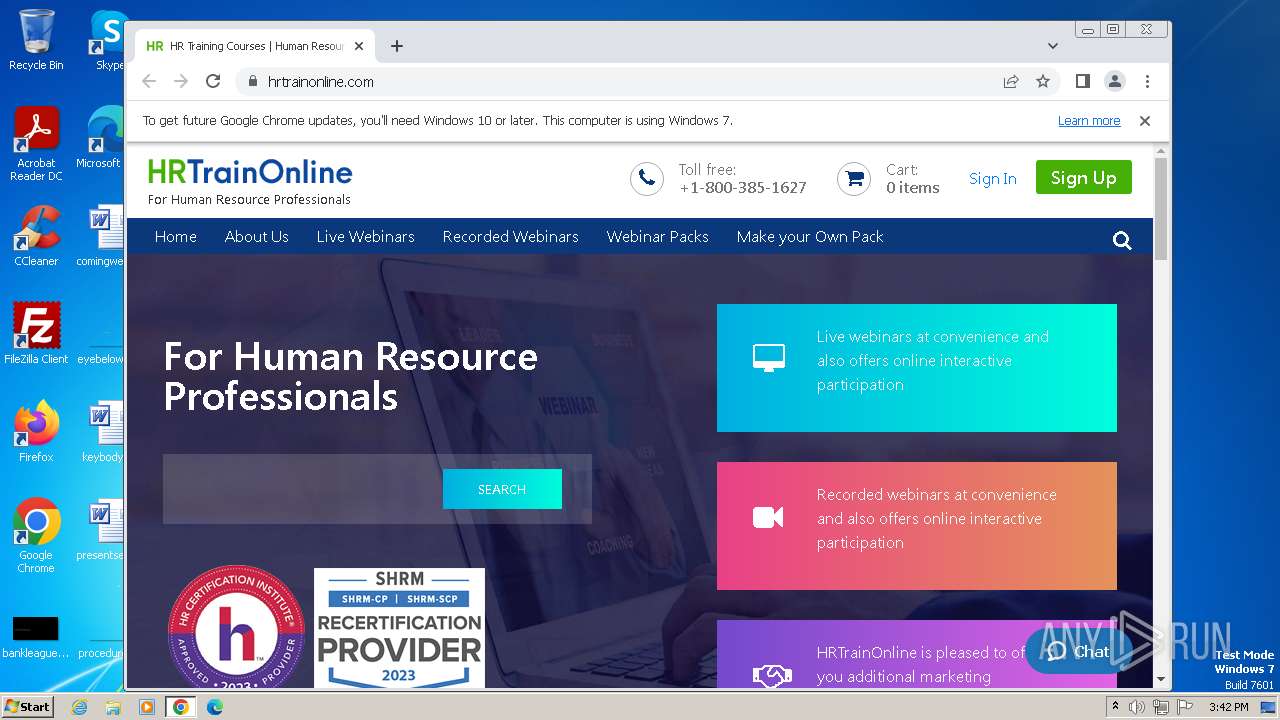Image resolution: width=1280 pixels, height=720 pixels.
Task: Select the Firefox desktop icon
Action: (x=36, y=432)
